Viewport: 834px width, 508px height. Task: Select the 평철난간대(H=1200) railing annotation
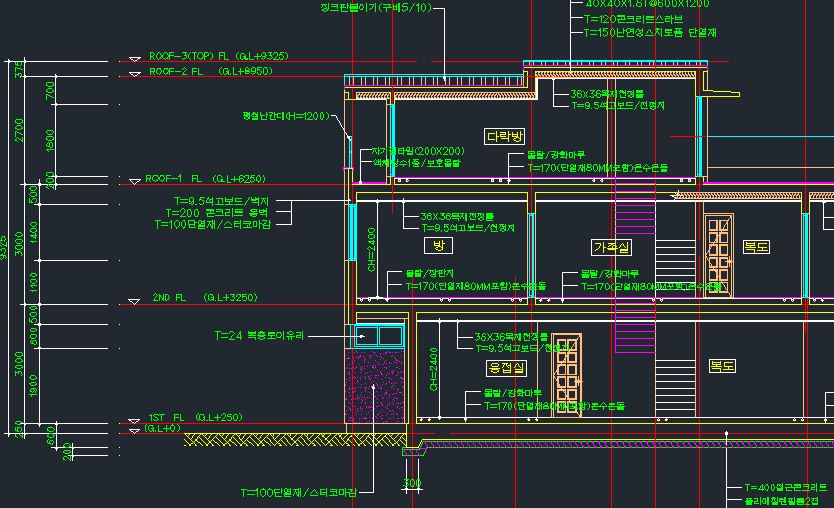click(x=285, y=116)
